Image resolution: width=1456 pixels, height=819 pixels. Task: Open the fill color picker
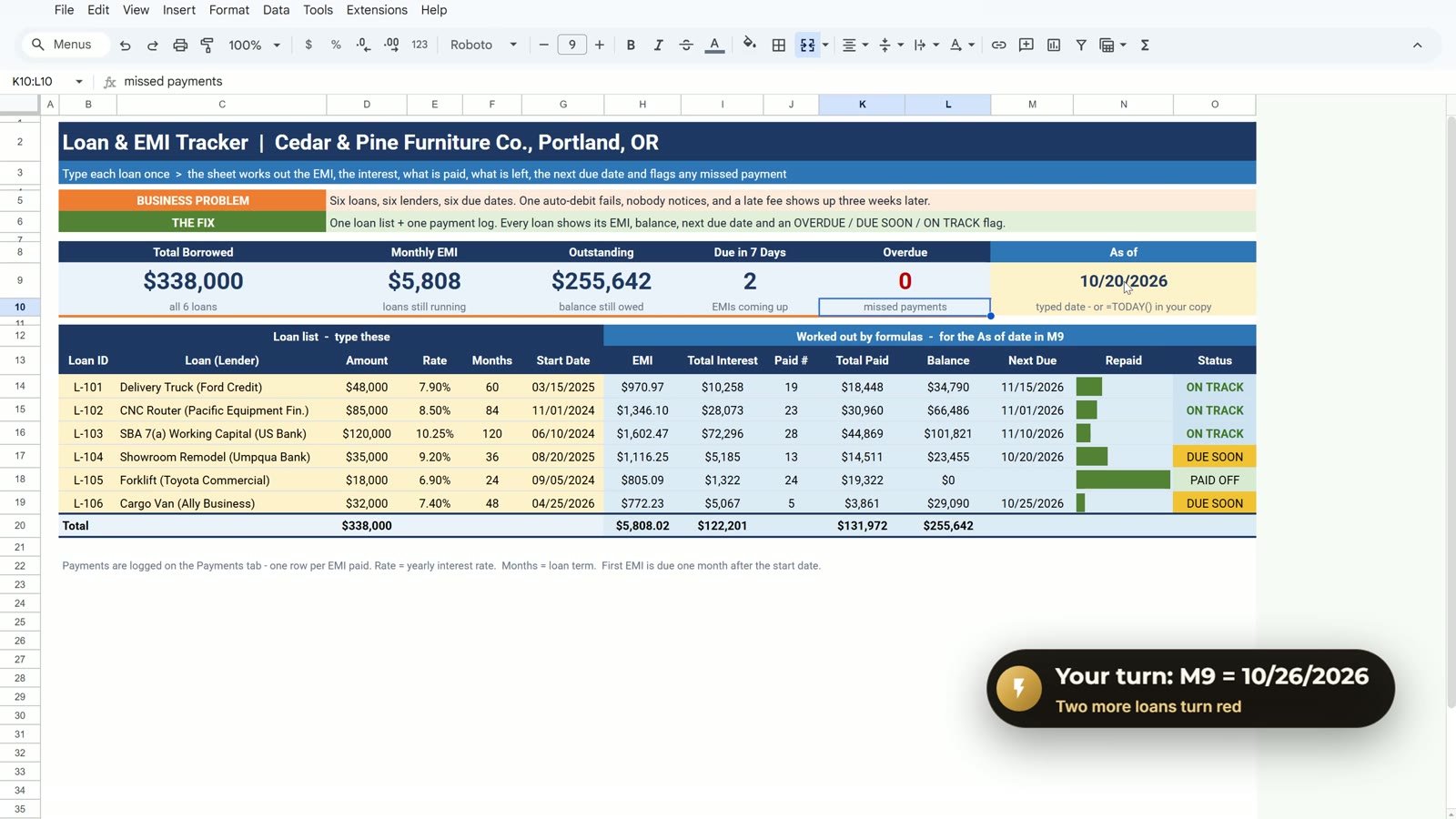coord(750,45)
